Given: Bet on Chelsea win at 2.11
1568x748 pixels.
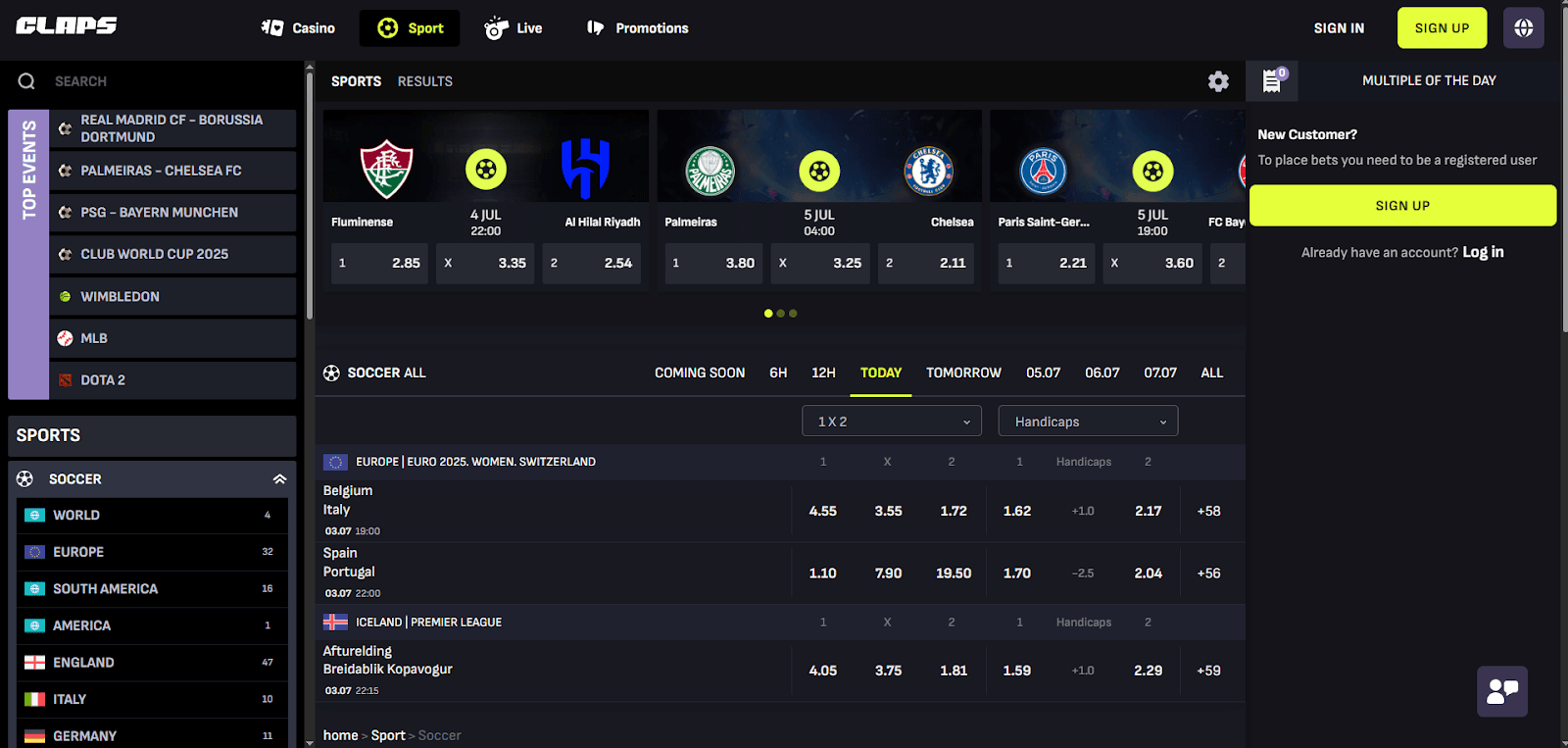Looking at the screenshot, I should click(926, 263).
